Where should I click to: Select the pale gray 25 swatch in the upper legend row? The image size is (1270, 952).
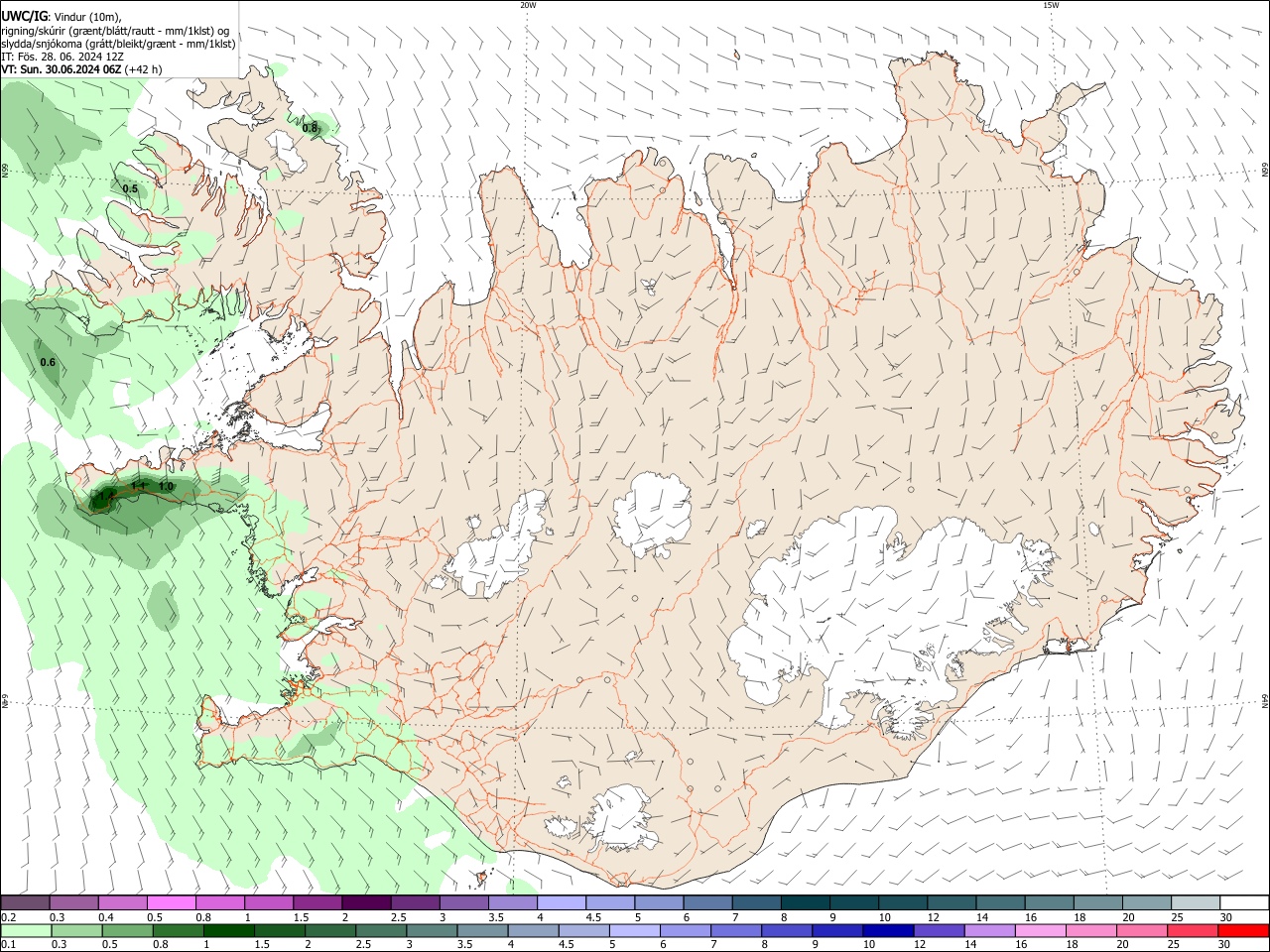[1196, 903]
